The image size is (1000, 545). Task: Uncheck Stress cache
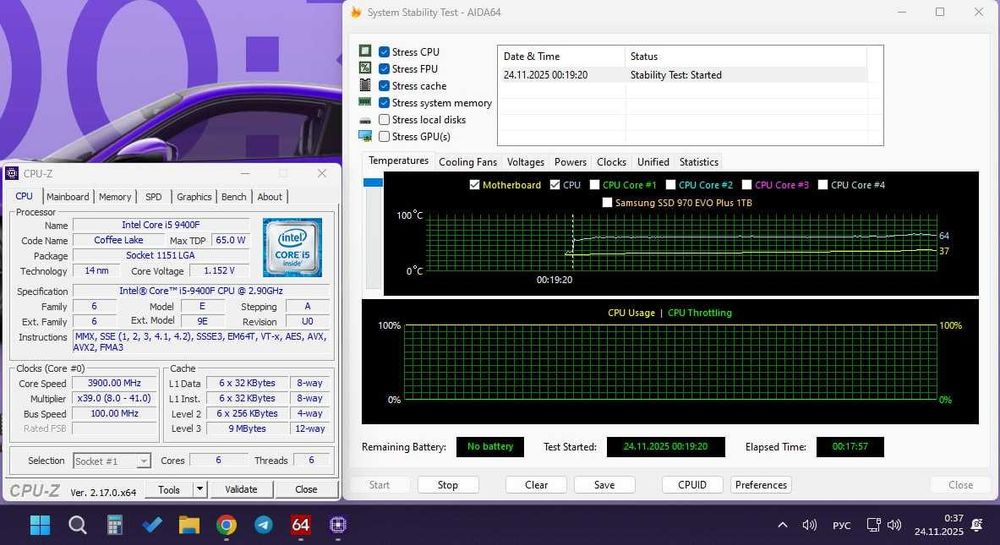384,85
